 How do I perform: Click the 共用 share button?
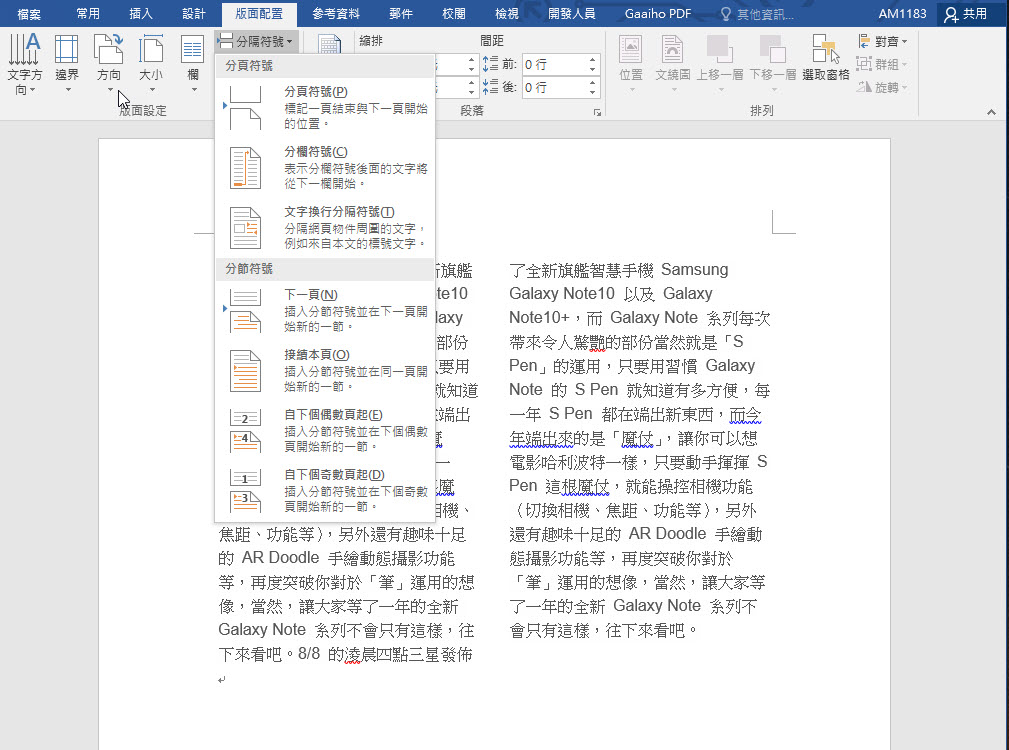point(966,14)
